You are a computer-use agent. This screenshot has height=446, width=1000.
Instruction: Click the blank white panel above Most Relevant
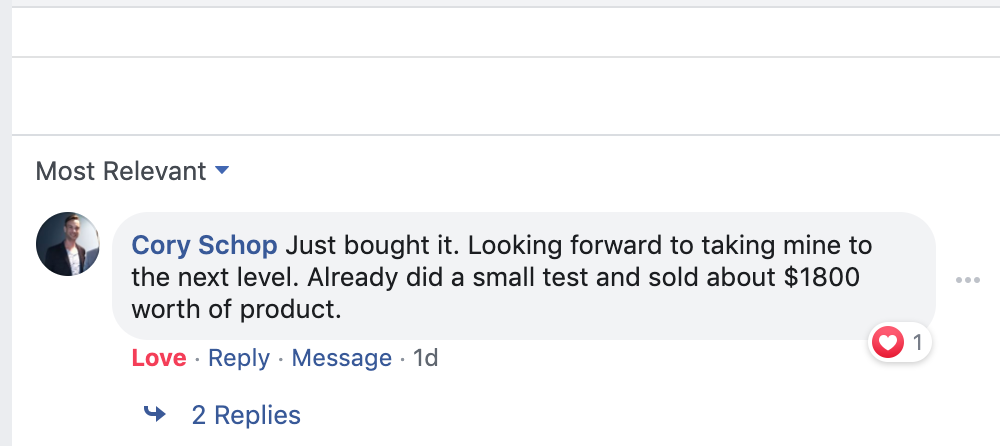[x=500, y=96]
